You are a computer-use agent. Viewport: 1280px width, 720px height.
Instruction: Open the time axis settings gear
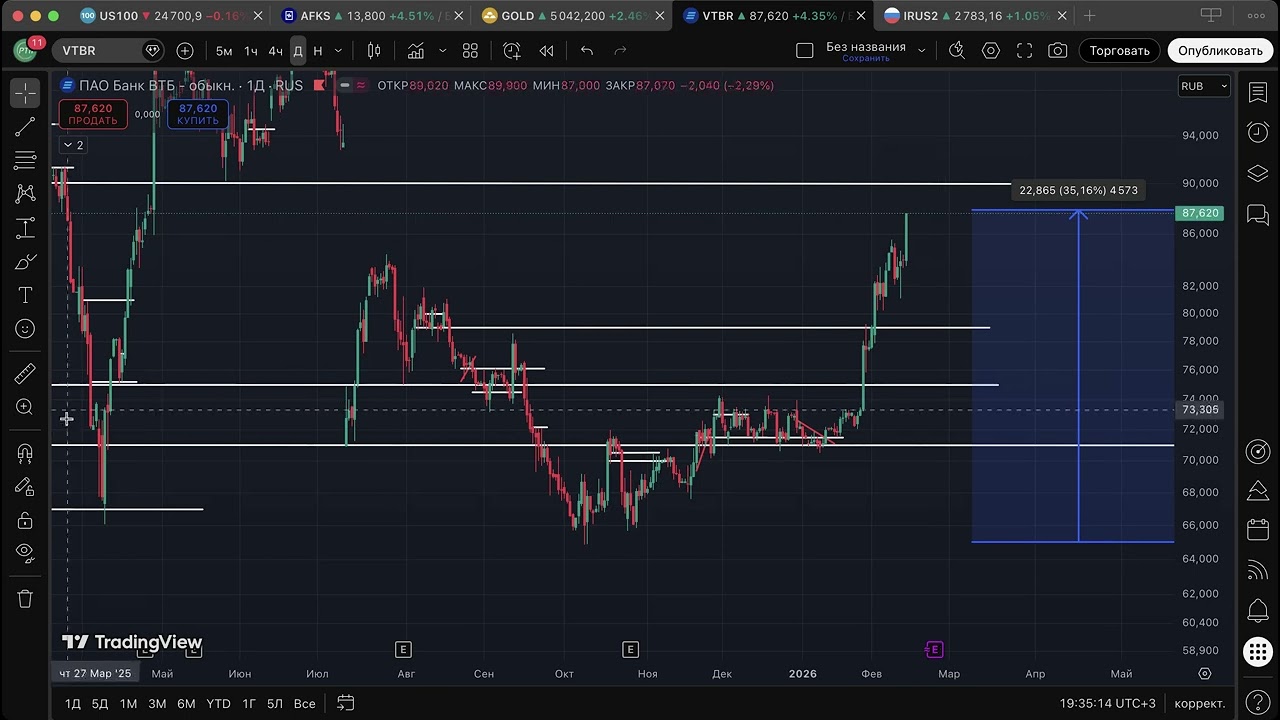point(1205,674)
